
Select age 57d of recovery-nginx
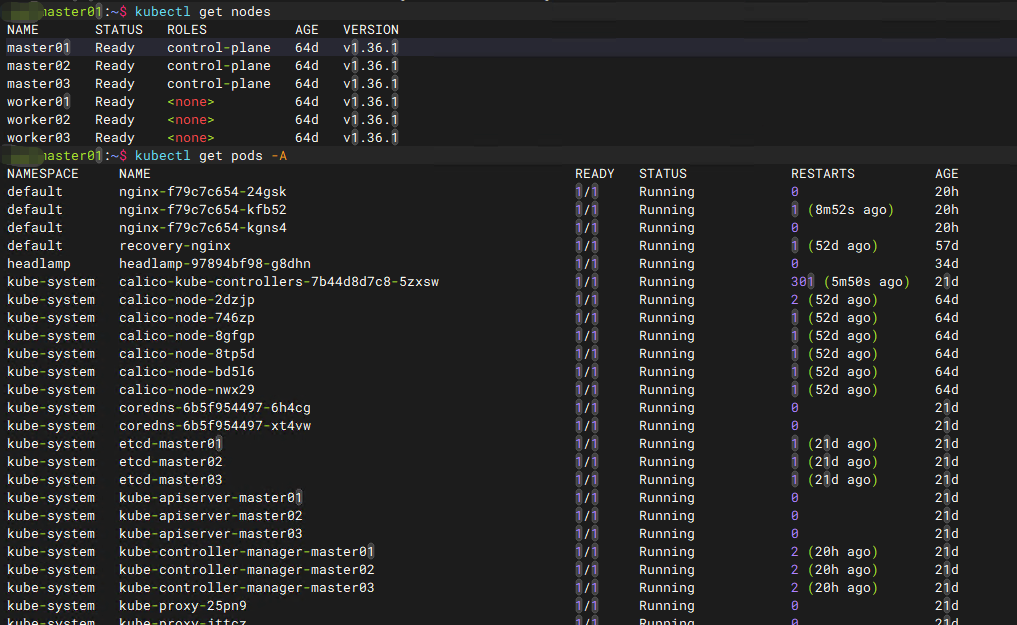[x=946, y=246]
